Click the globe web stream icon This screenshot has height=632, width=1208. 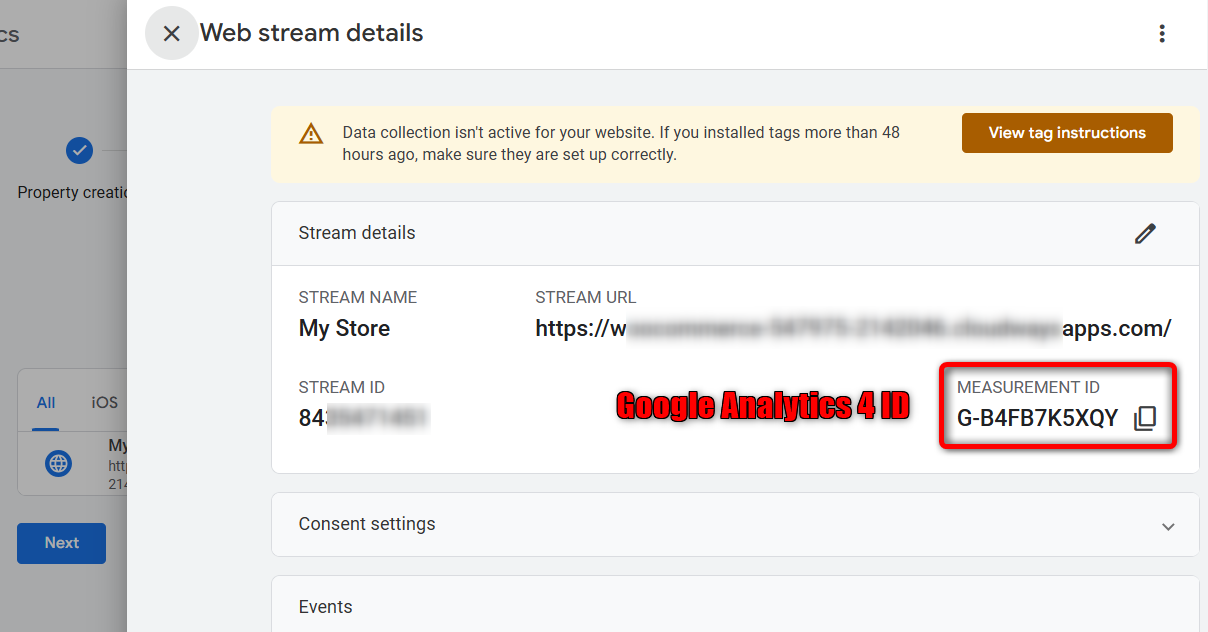(x=59, y=464)
